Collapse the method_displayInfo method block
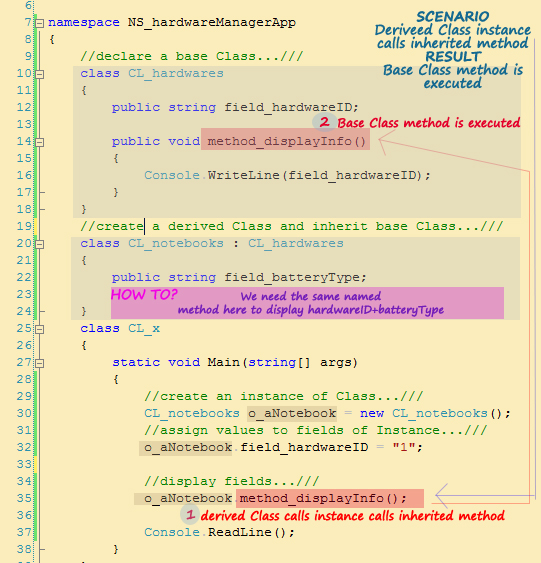This screenshot has height=563, width=541. coord(39,142)
